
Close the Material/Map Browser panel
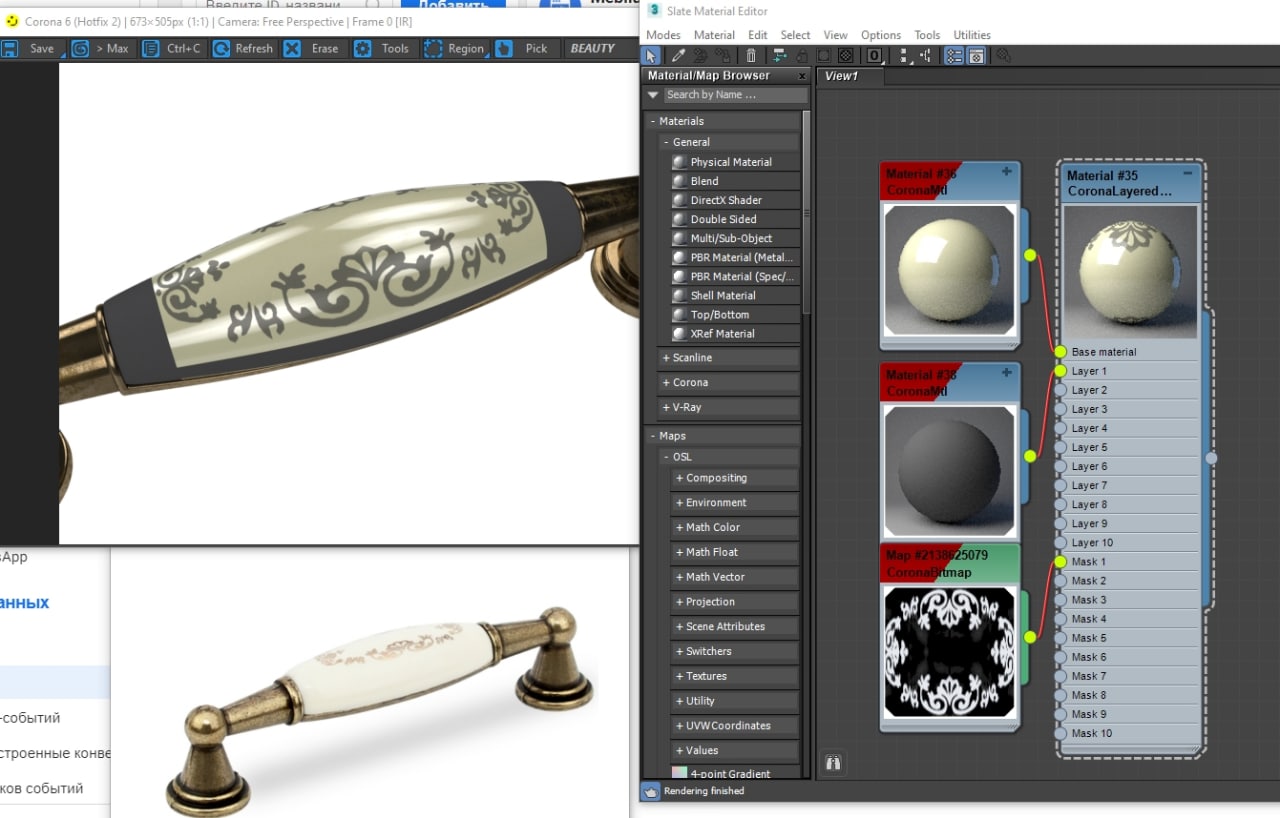tap(802, 76)
